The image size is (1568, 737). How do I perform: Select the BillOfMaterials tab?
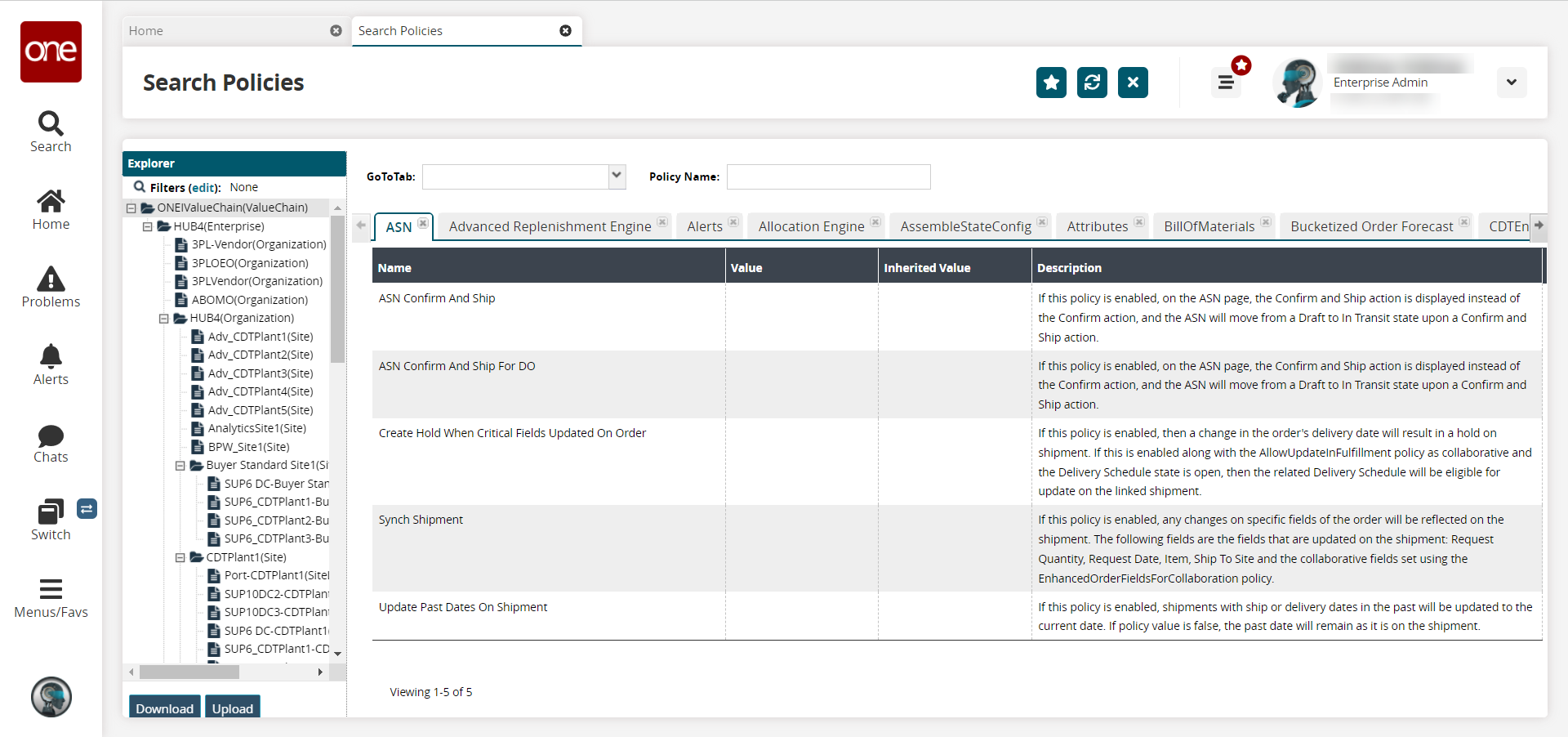pos(1209,226)
